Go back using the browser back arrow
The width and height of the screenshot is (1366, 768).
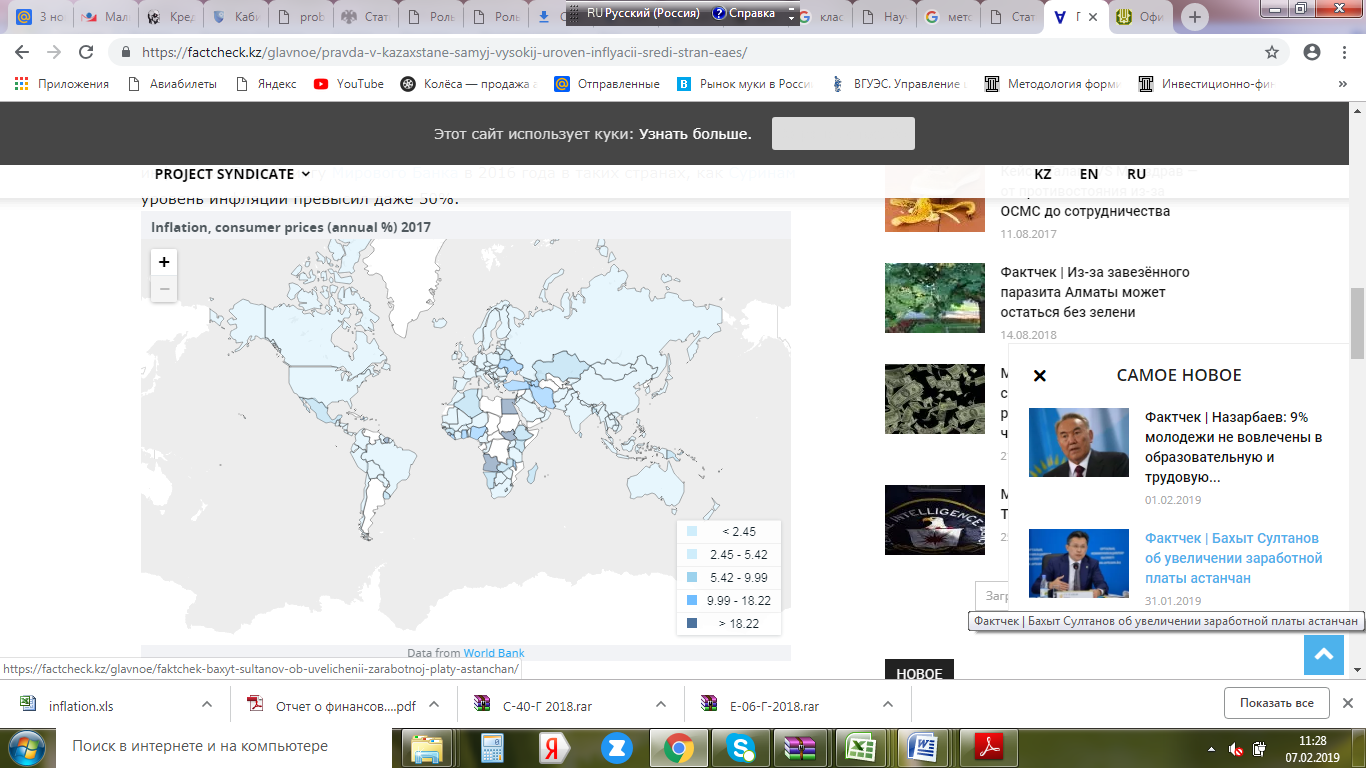point(23,52)
